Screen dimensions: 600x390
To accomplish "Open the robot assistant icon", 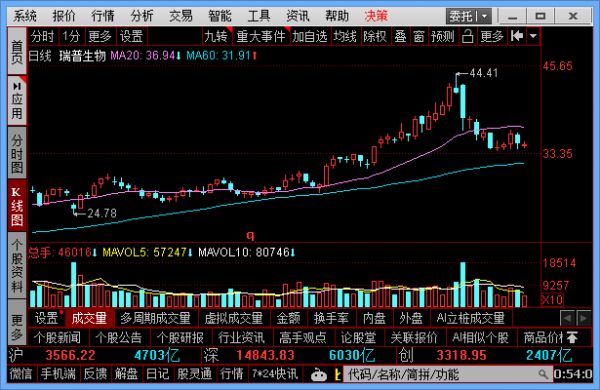I will click(x=318, y=374).
